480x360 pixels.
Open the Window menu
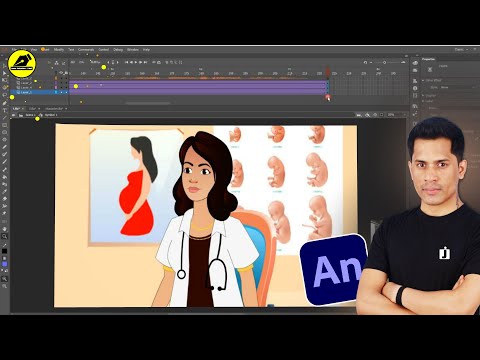pyautogui.click(x=133, y=50)
